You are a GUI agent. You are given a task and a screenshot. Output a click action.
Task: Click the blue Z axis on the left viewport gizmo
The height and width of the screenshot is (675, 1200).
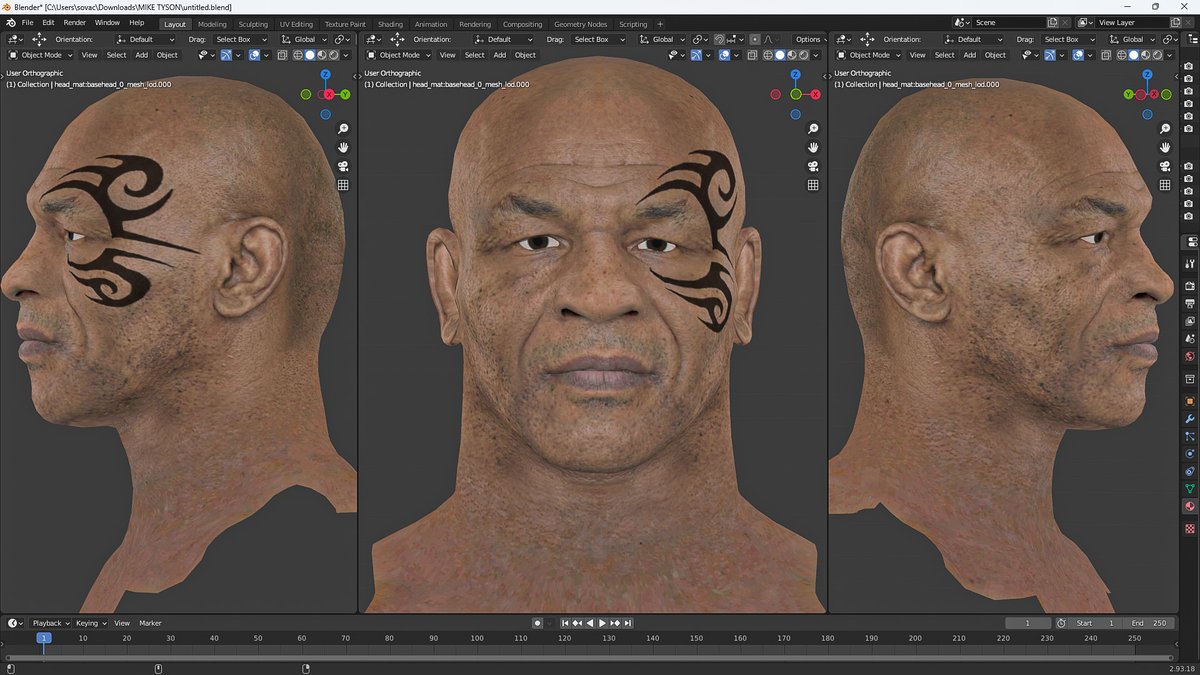coord(325,75)
